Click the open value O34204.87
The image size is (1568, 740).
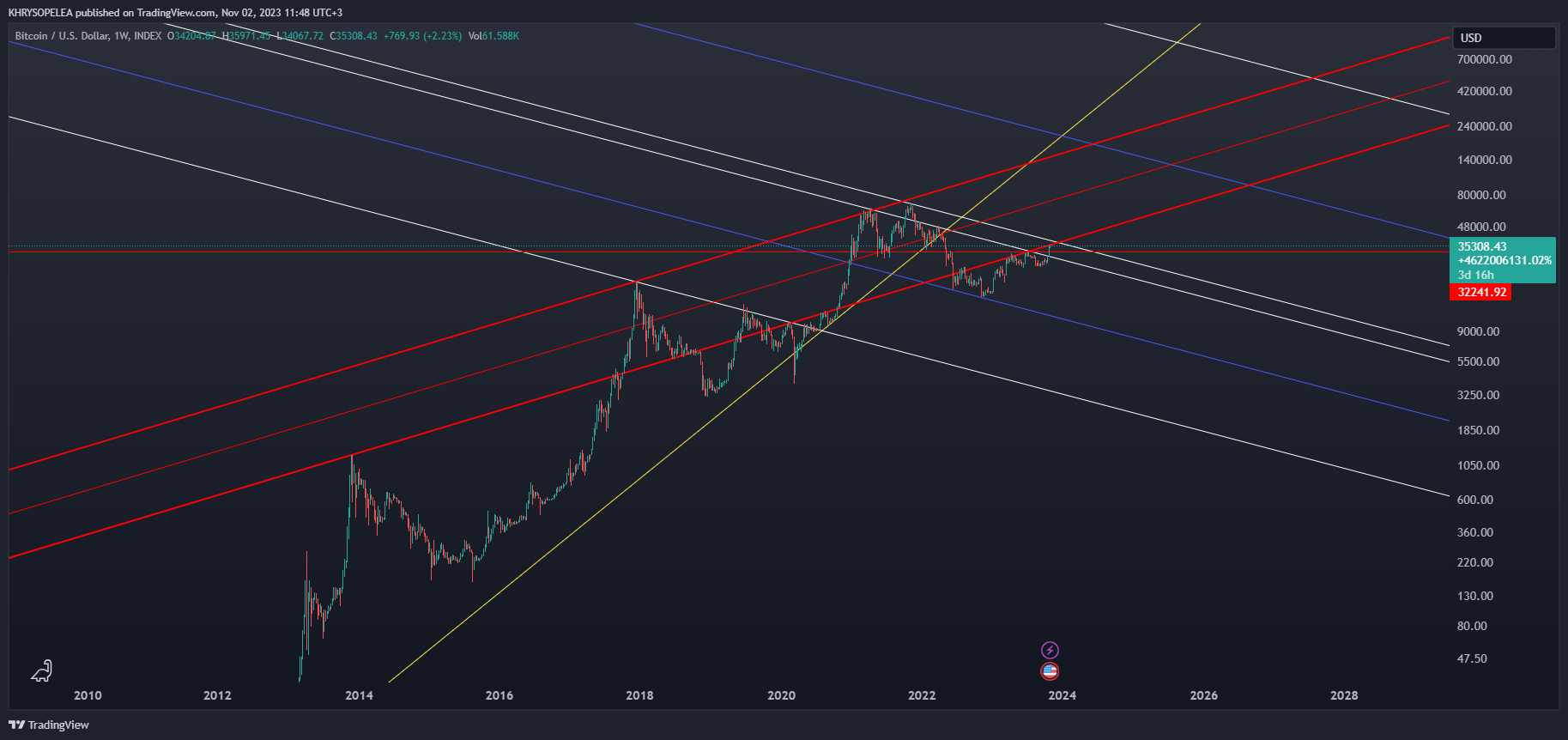pos(192,36)
